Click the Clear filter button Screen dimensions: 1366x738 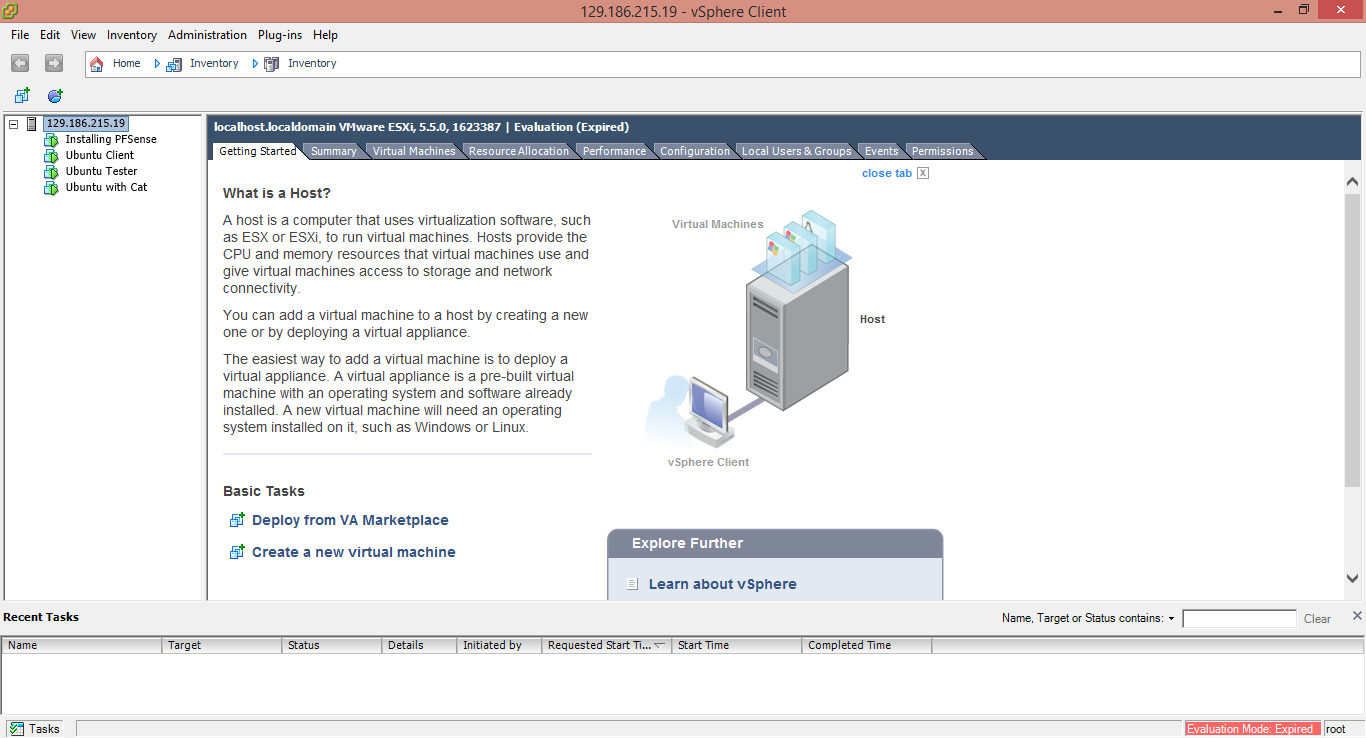point(1317,619)
